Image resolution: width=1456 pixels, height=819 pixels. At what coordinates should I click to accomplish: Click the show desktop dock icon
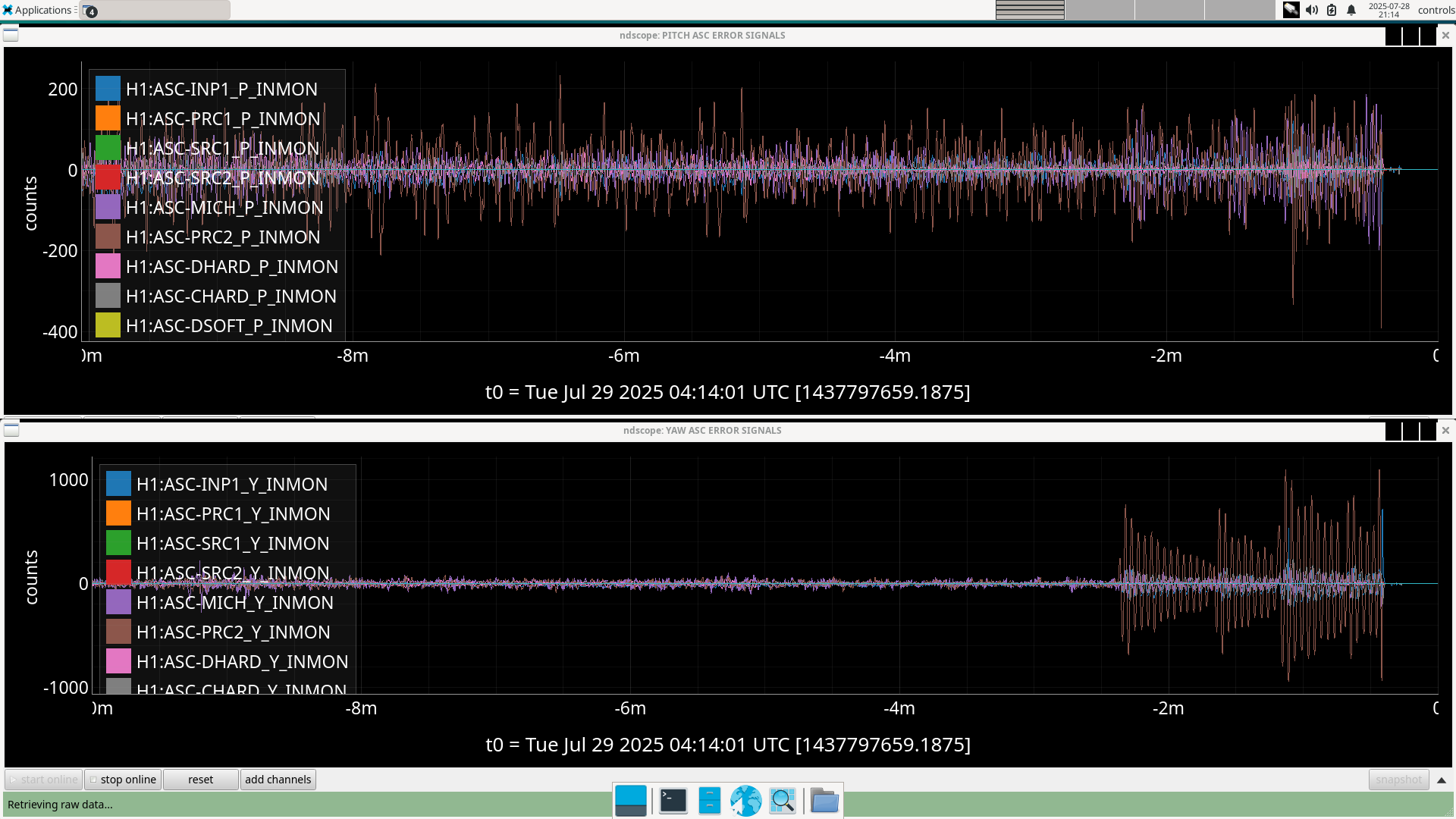pyautogui.click(x=630, y=801)
